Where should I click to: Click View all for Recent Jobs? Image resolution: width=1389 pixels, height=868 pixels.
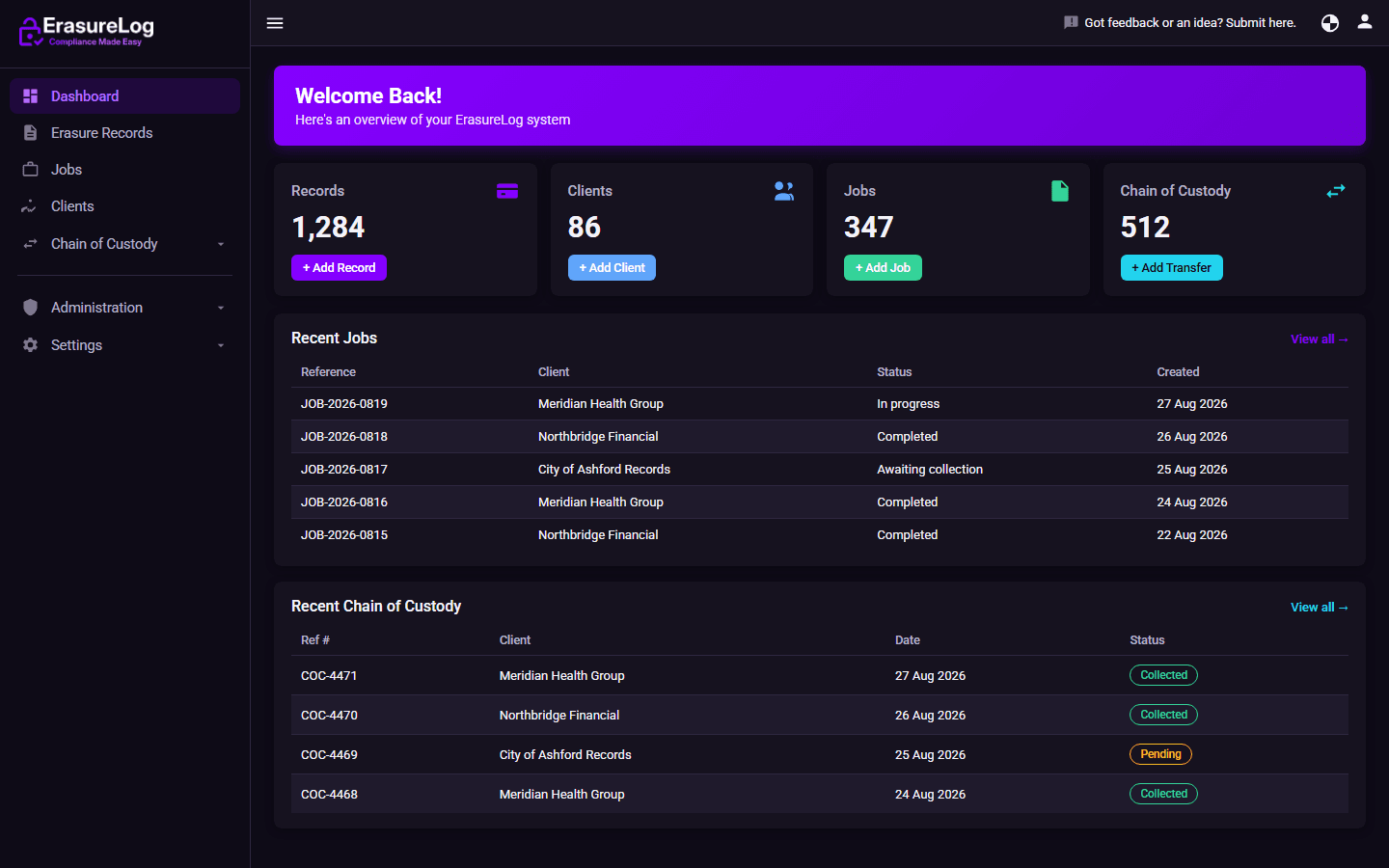tap(1320, 339)
